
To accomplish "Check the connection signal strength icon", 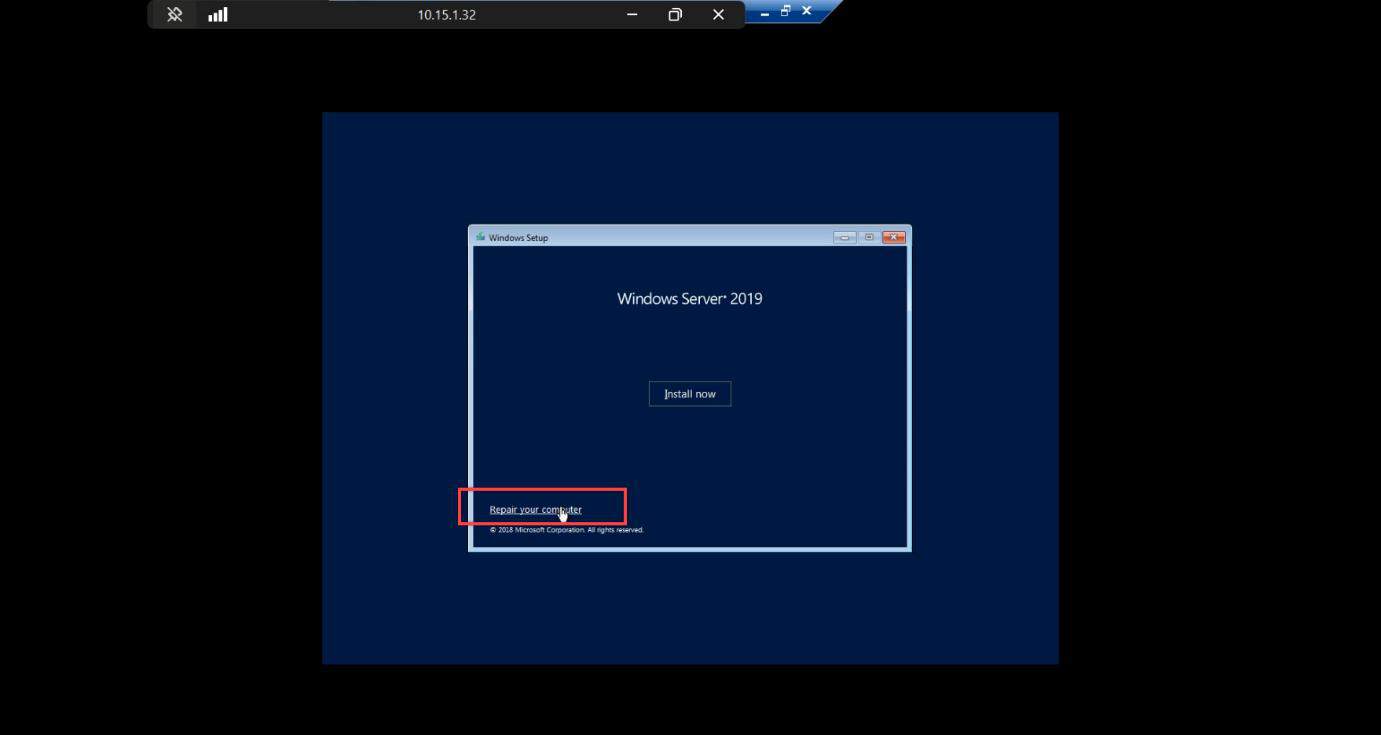I will (218, 15).
